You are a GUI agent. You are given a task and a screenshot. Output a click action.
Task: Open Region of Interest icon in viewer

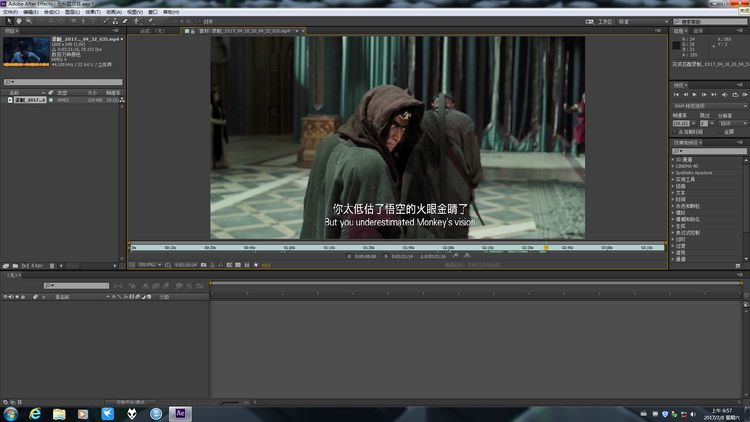(230, 265)
